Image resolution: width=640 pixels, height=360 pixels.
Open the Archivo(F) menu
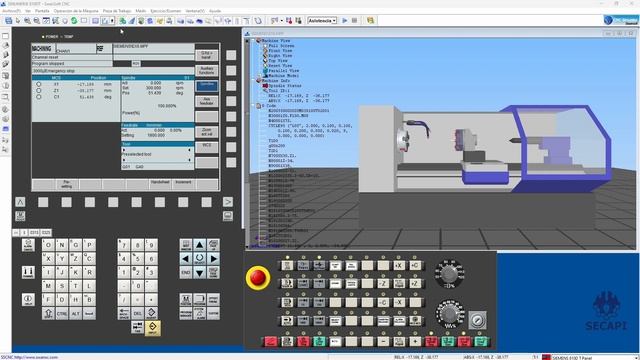coord(11,11)
